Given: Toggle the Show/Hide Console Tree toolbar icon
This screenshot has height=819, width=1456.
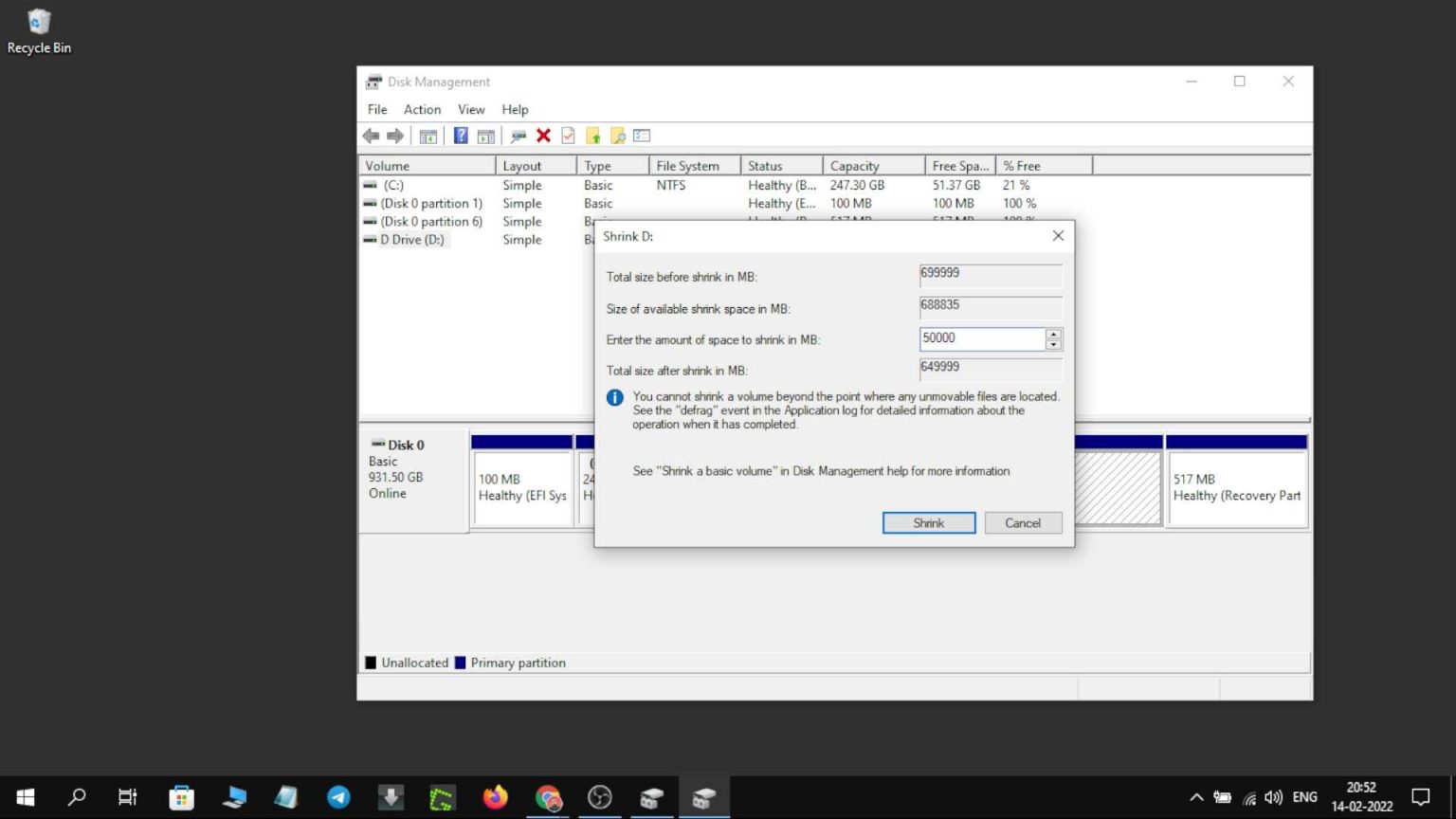Looking at the screenshot, I should (x=428, y=136).
